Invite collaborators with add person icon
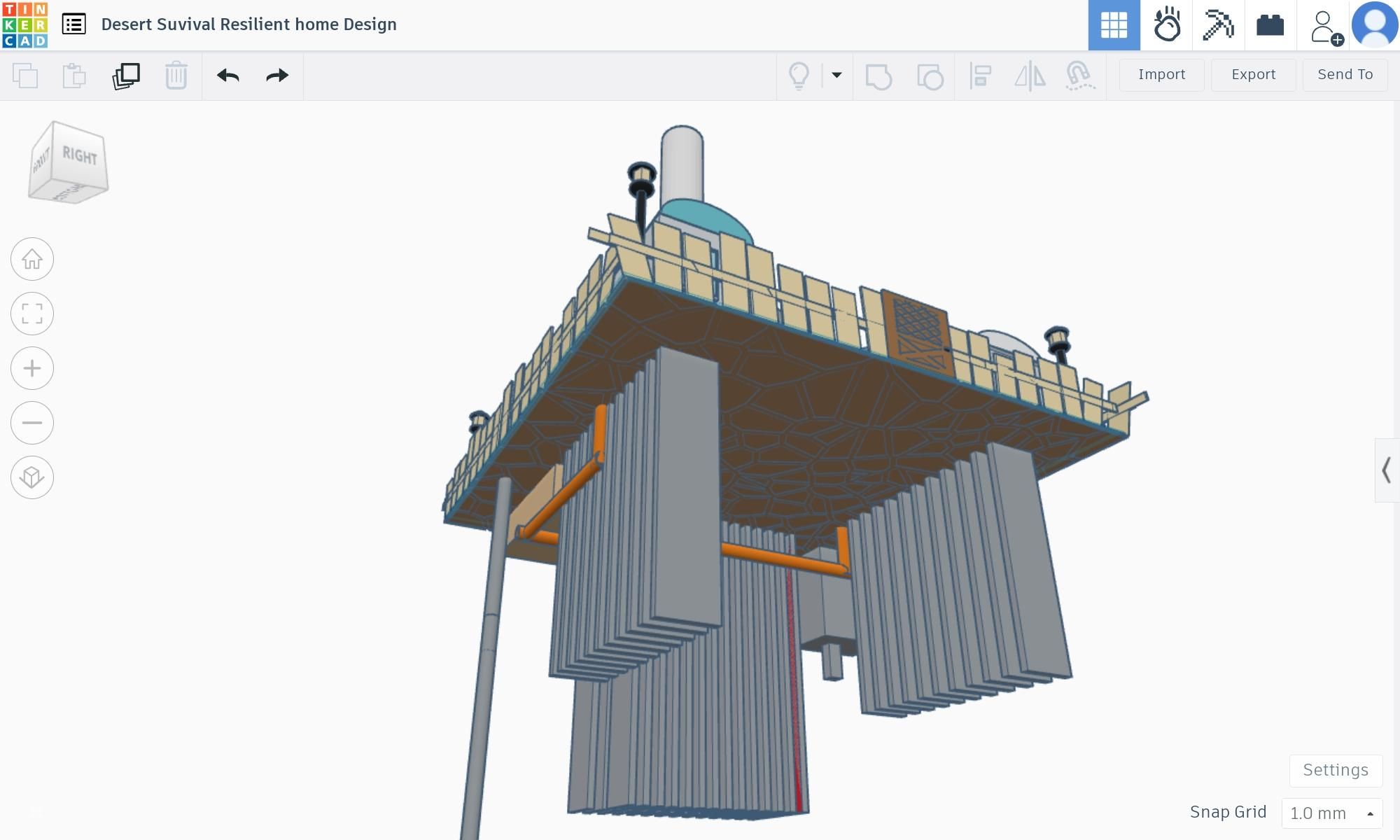 pos(1324,27)
